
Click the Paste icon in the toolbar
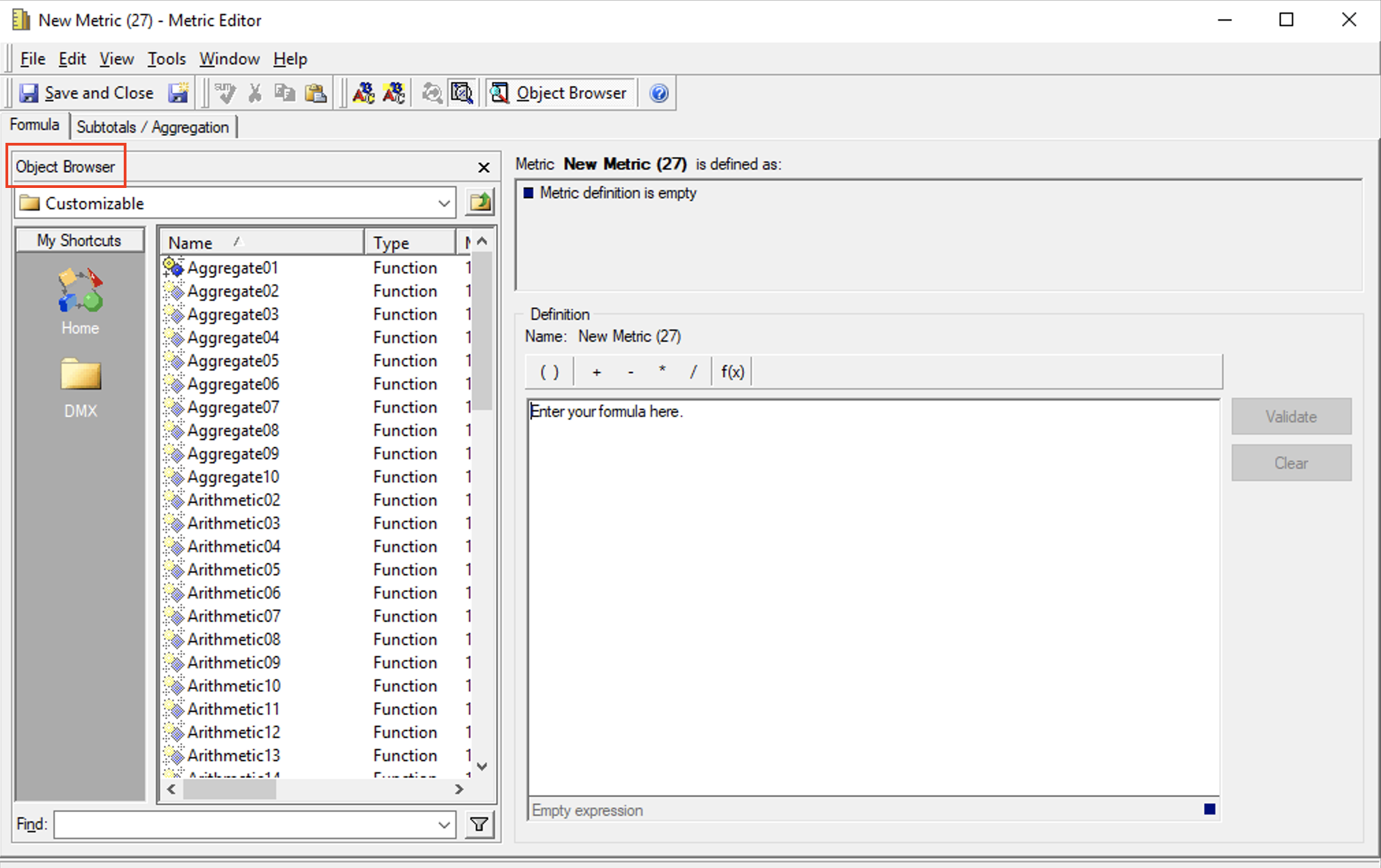point(315,92)
